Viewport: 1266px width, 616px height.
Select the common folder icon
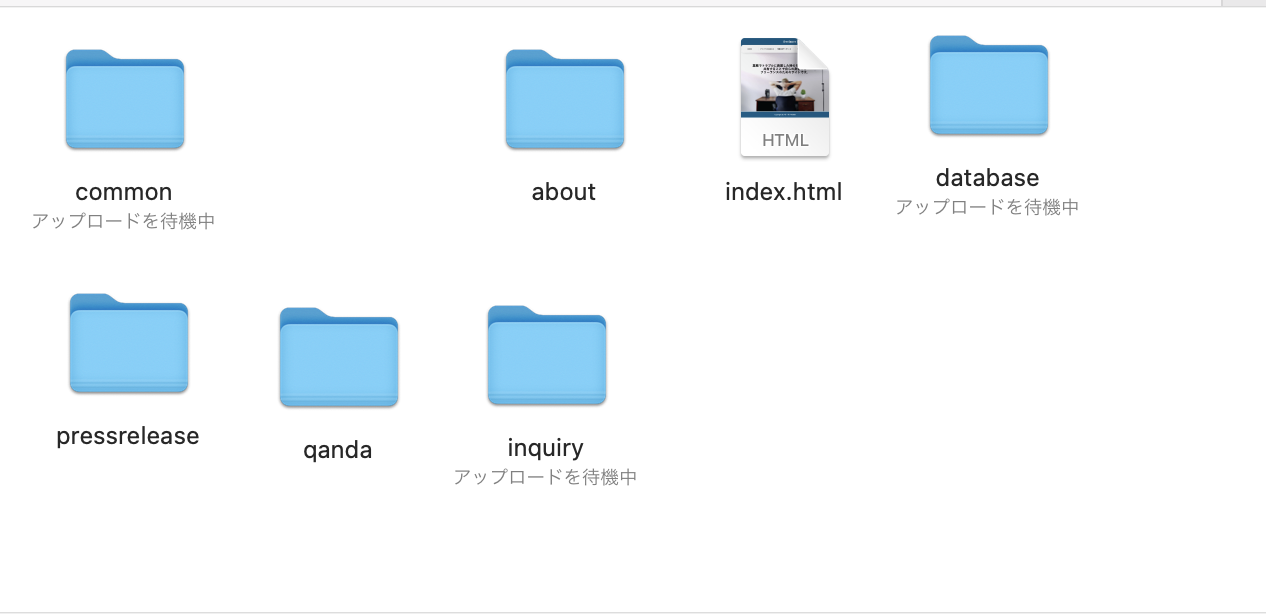[x=125, y=100]
